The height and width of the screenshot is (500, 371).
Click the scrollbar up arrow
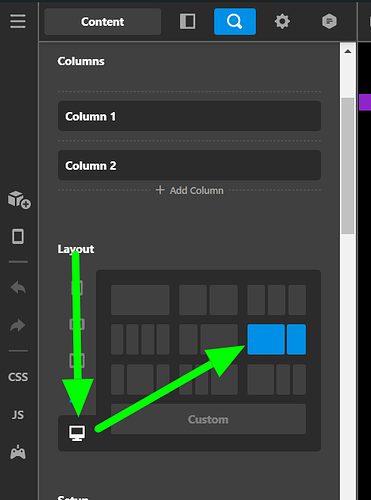[348, 51]
